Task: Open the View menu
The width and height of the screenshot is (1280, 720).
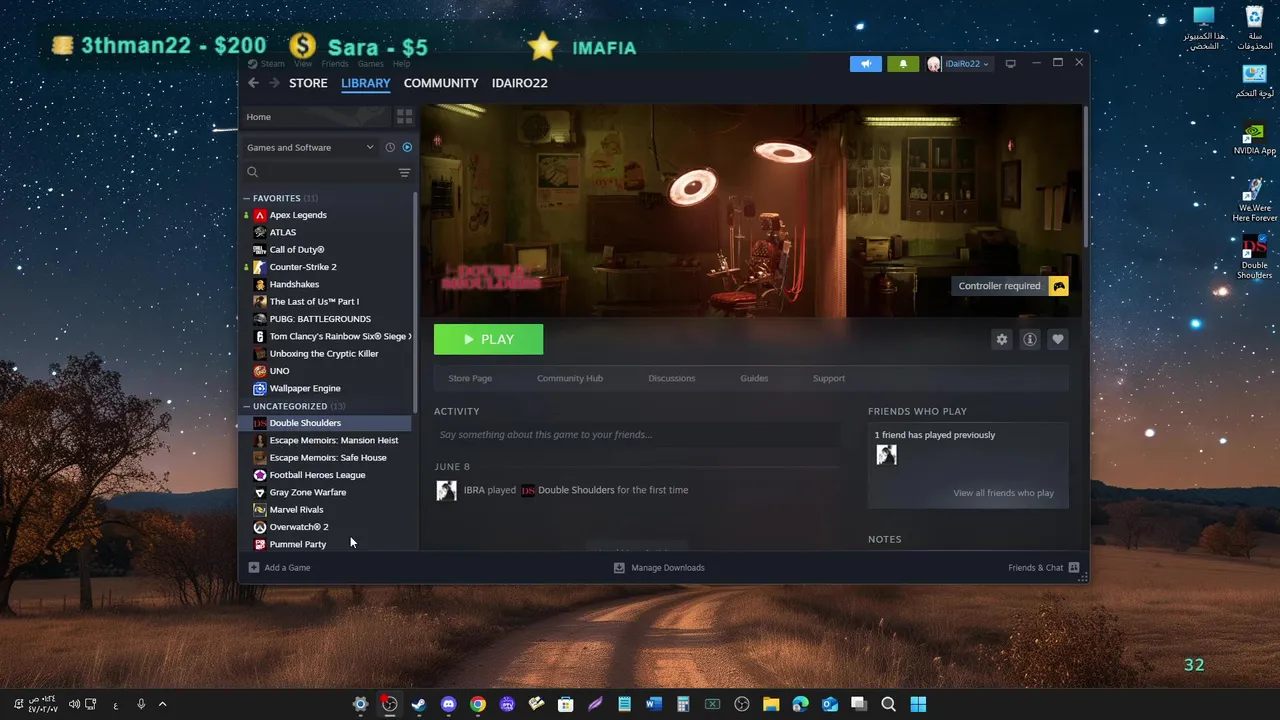Action: pyautogui.click(x=303, y=64)
